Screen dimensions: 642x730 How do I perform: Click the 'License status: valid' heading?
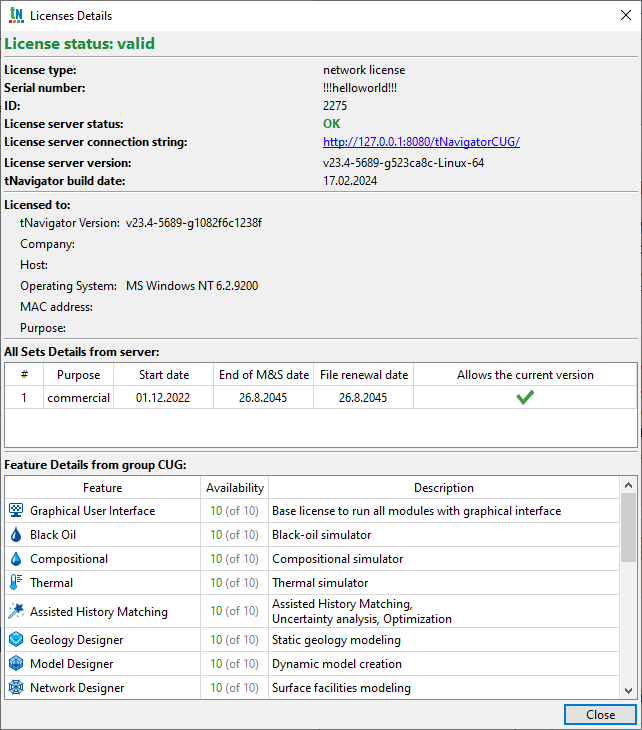(80, 43)
